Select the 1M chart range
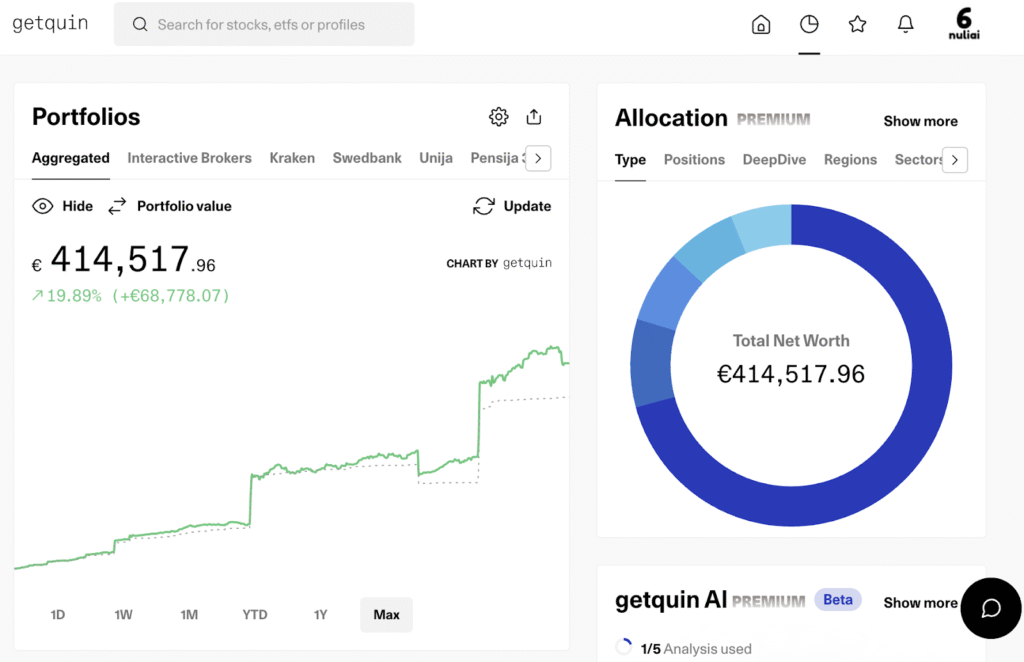 pyautogui.click(x=189, y=614)
